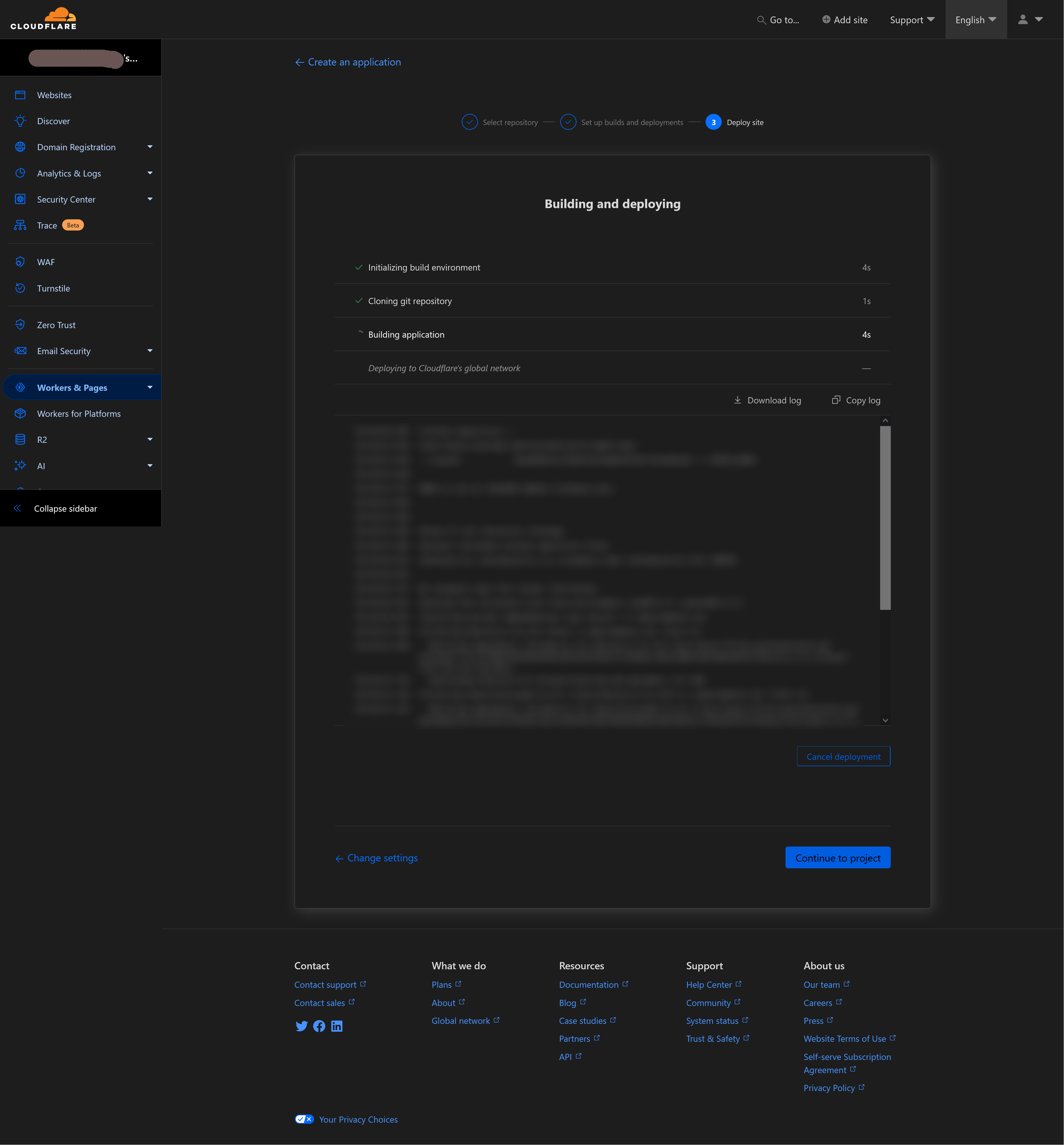Click the build log scrollbar thumb
Viewport: 1064px width, 1145px height.
[885, 517]
